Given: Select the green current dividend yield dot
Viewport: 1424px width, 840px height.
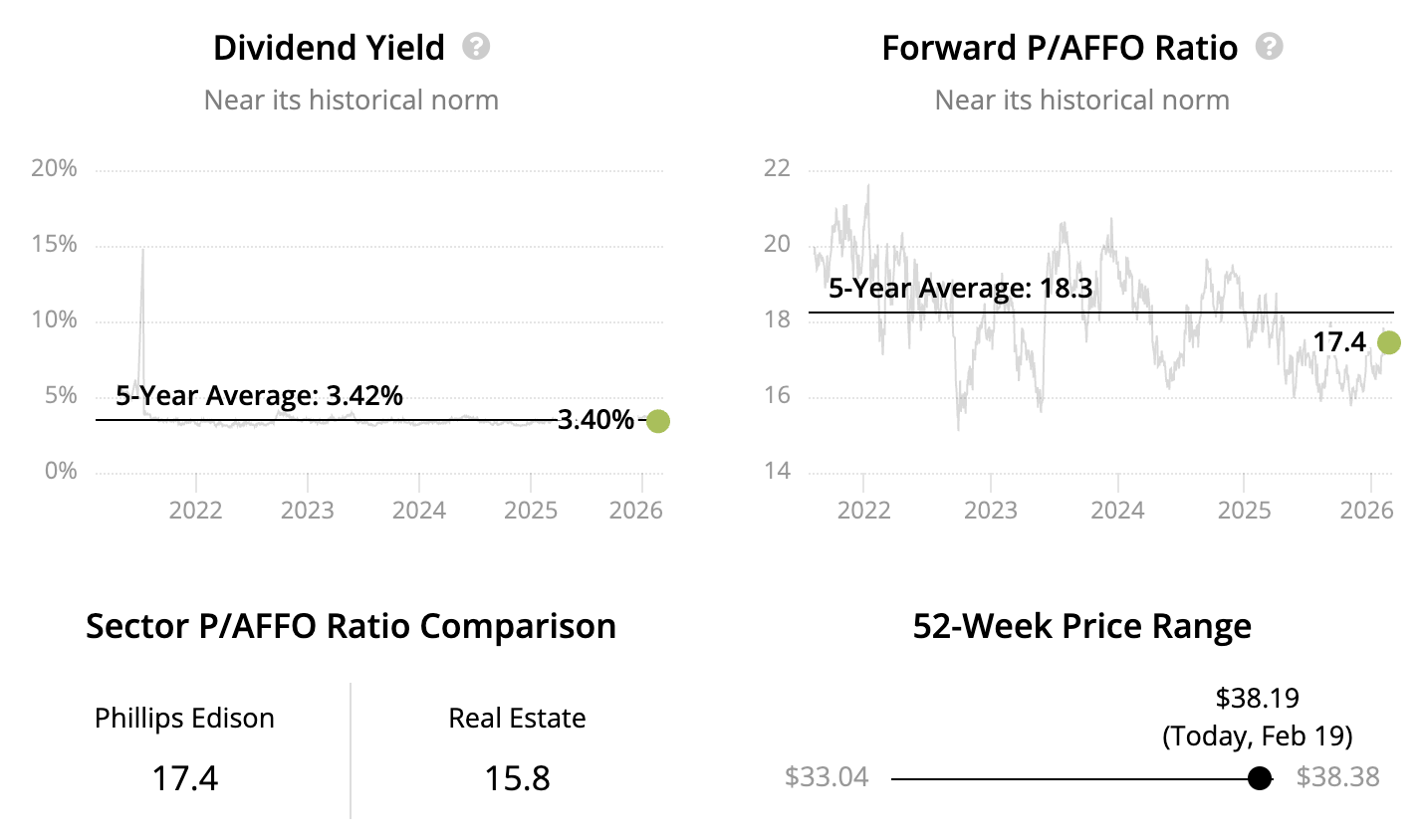Looking at the screenshot, I should tap(657, 421).
